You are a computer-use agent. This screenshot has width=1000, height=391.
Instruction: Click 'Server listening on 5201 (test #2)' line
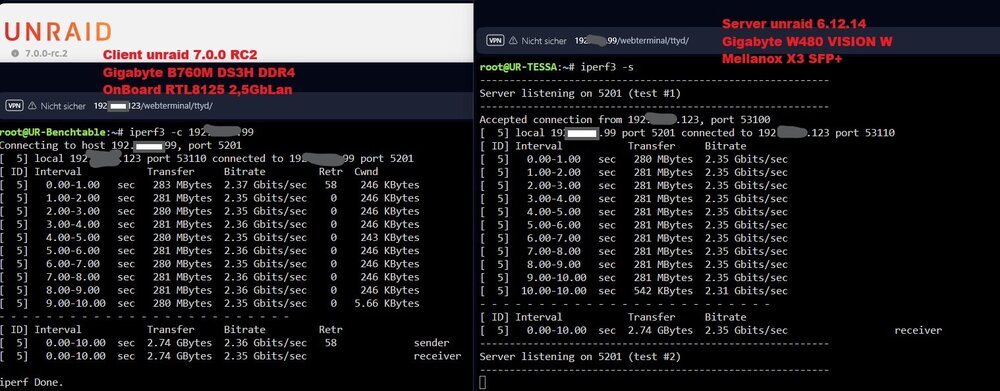(x=580, y=357)
